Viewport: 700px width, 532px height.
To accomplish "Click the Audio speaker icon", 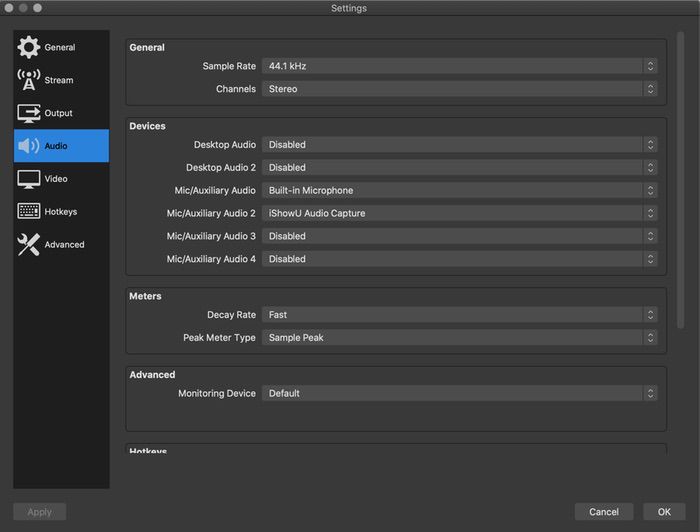I will point(29,145).
